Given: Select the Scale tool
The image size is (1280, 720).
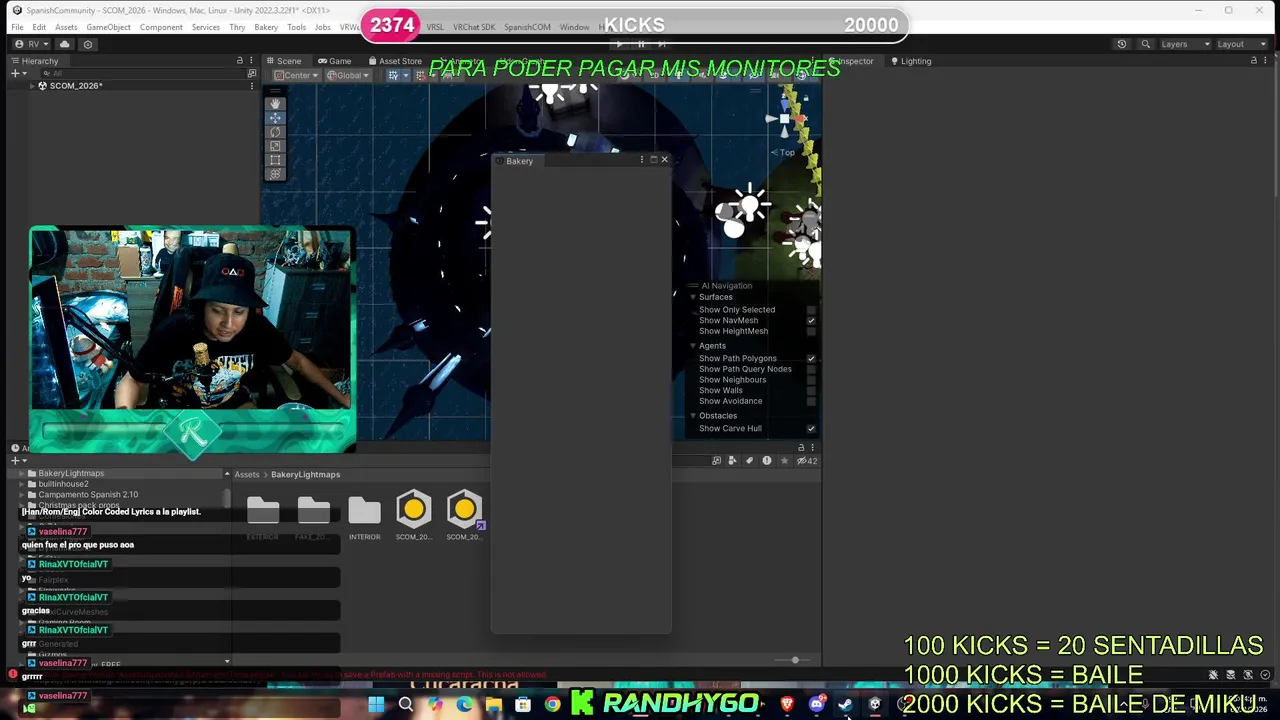Looking at the screenshot, I should click(x=275, y=146).
